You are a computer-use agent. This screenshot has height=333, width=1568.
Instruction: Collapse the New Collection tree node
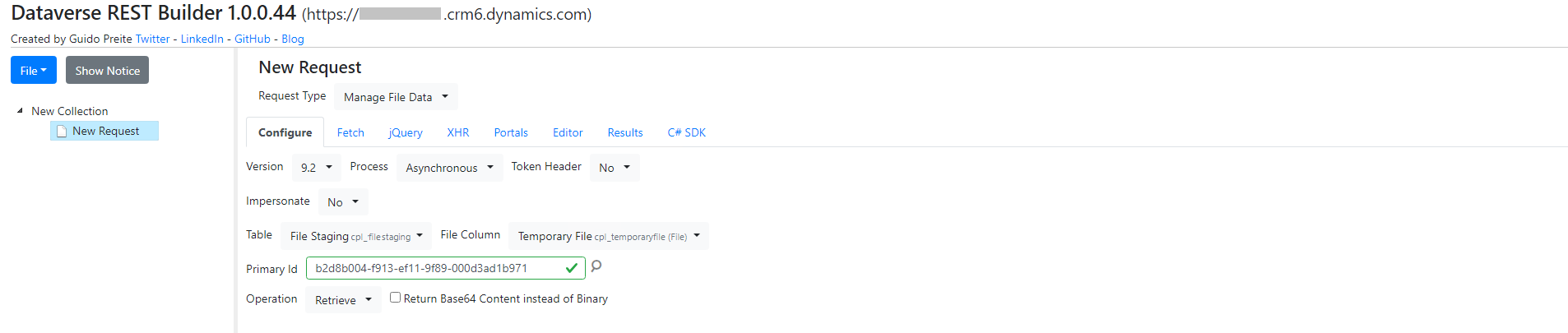[x=20, y=110]
